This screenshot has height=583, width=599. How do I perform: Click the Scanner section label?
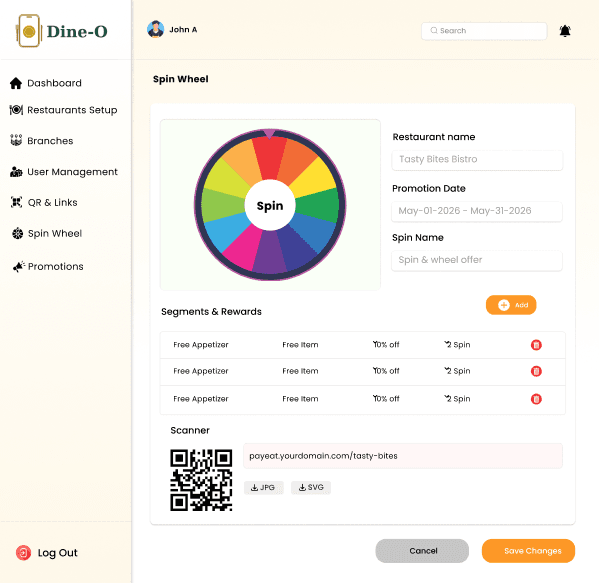point(190,431)
